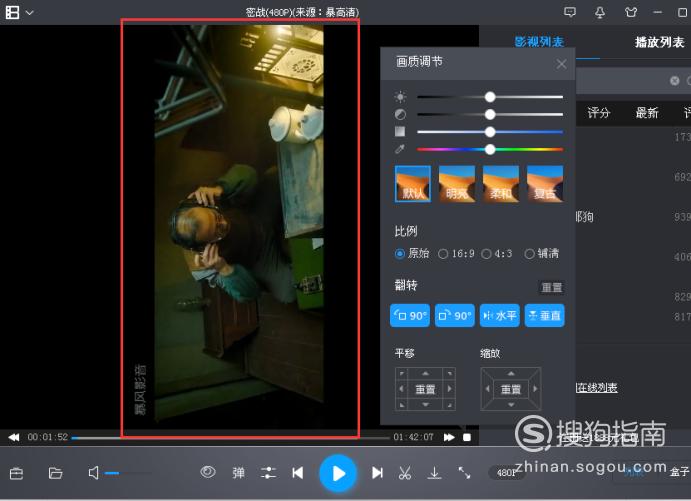The width and height of the screenshot is (691, 501).
Task: Skip to next video track
Action: [x=377, y=473]
